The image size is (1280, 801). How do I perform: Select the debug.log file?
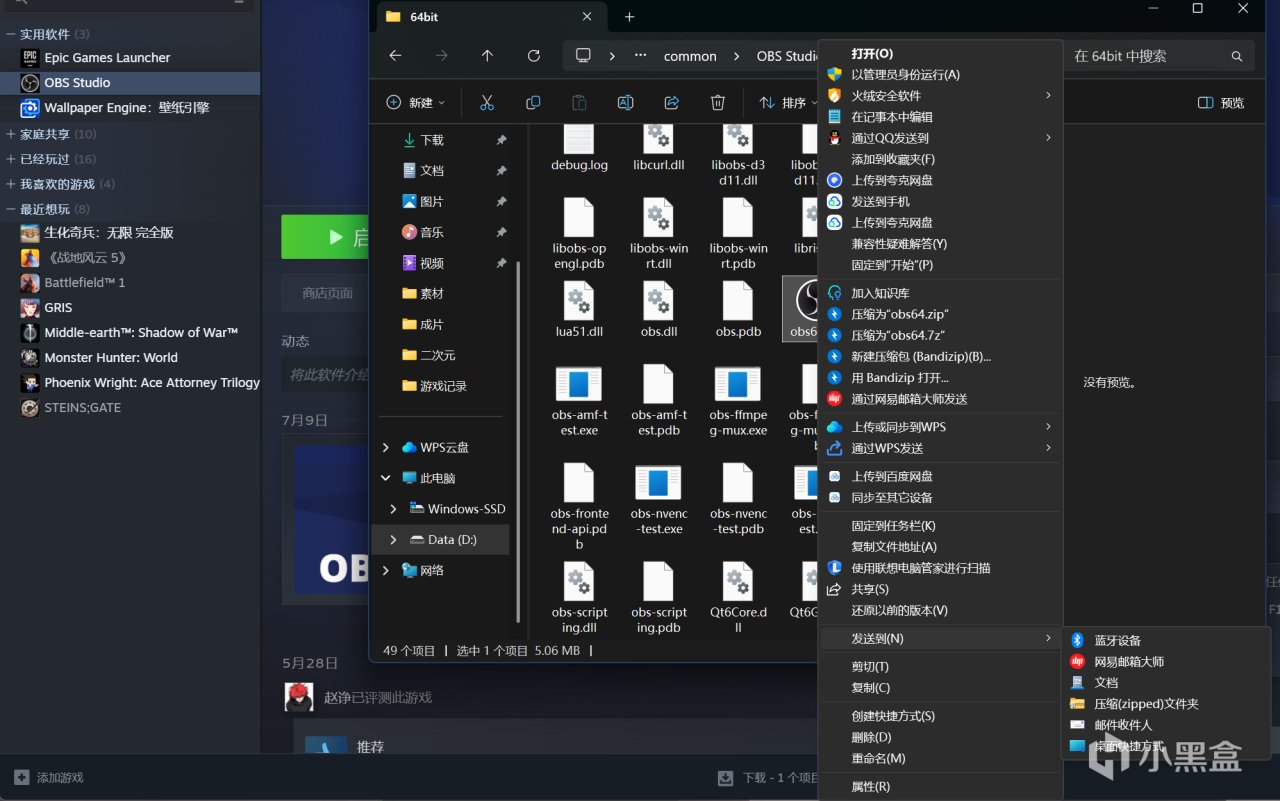coord(579,148)
